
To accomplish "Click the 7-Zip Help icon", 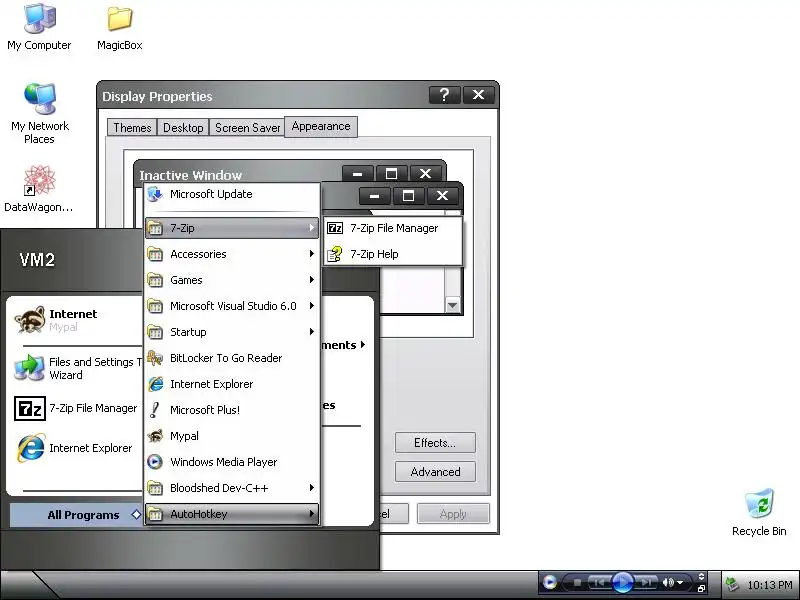I will pos(335,254).
